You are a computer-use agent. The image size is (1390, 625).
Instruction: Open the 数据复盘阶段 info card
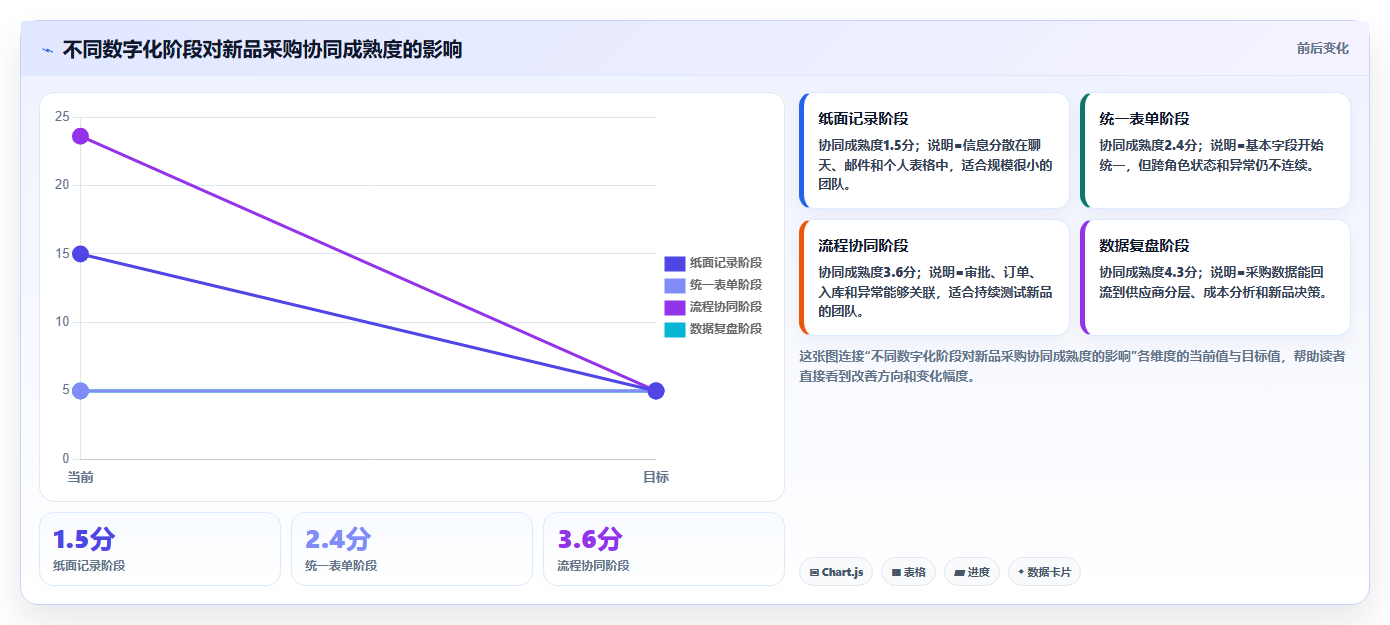[x=1215, y=277]
